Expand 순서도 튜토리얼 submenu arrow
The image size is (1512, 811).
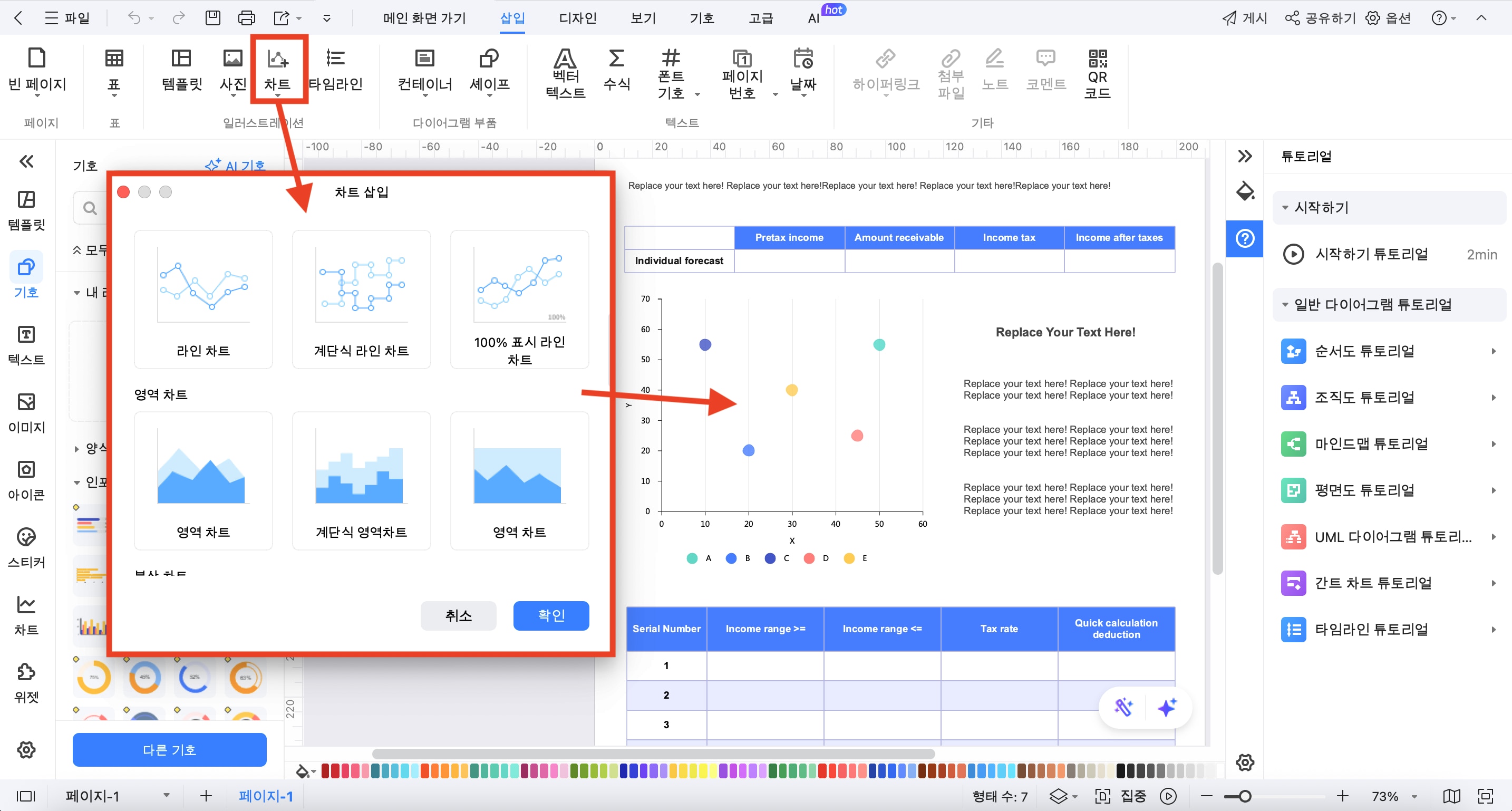[x=1492, y=351]
